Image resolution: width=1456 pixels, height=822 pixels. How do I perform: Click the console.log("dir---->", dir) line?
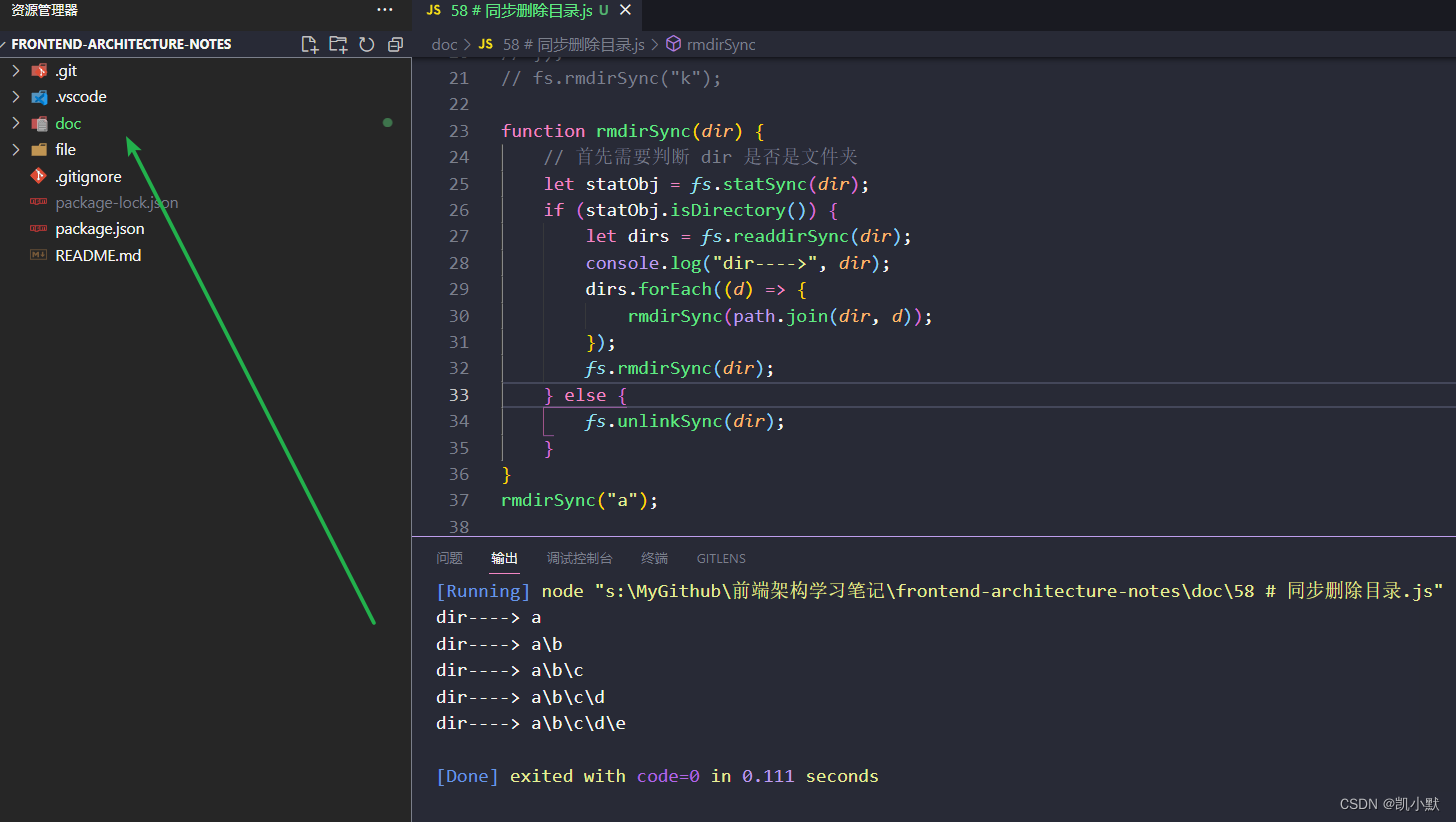tap(738, 263)
